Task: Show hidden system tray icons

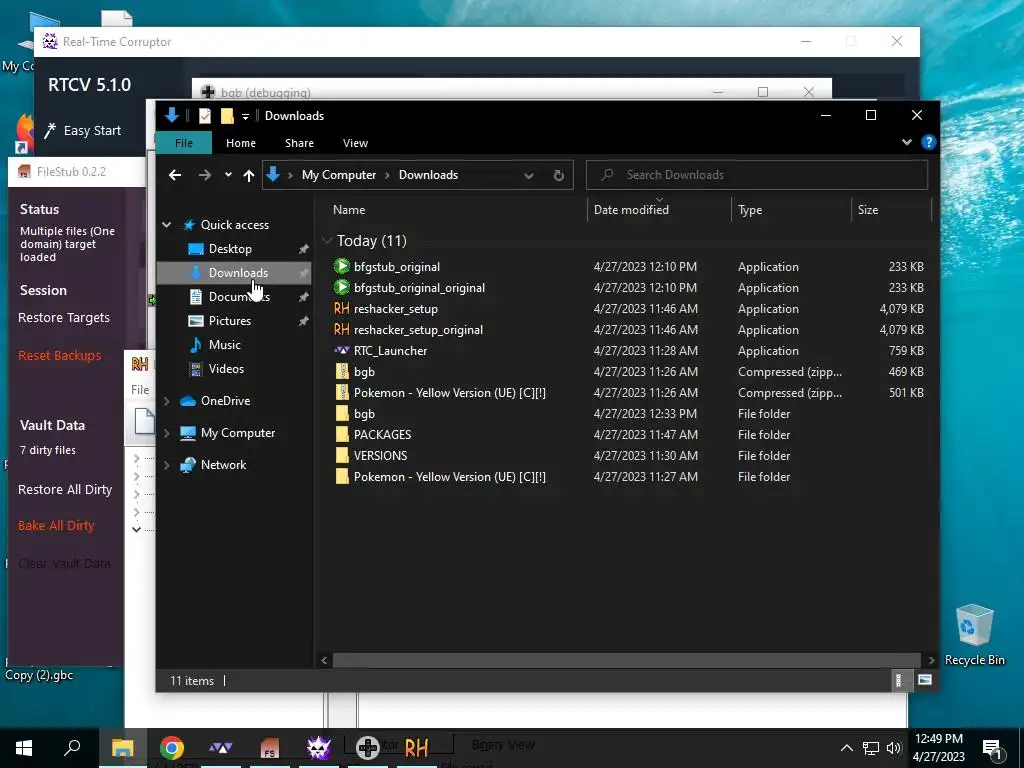Action: [846, 748]
